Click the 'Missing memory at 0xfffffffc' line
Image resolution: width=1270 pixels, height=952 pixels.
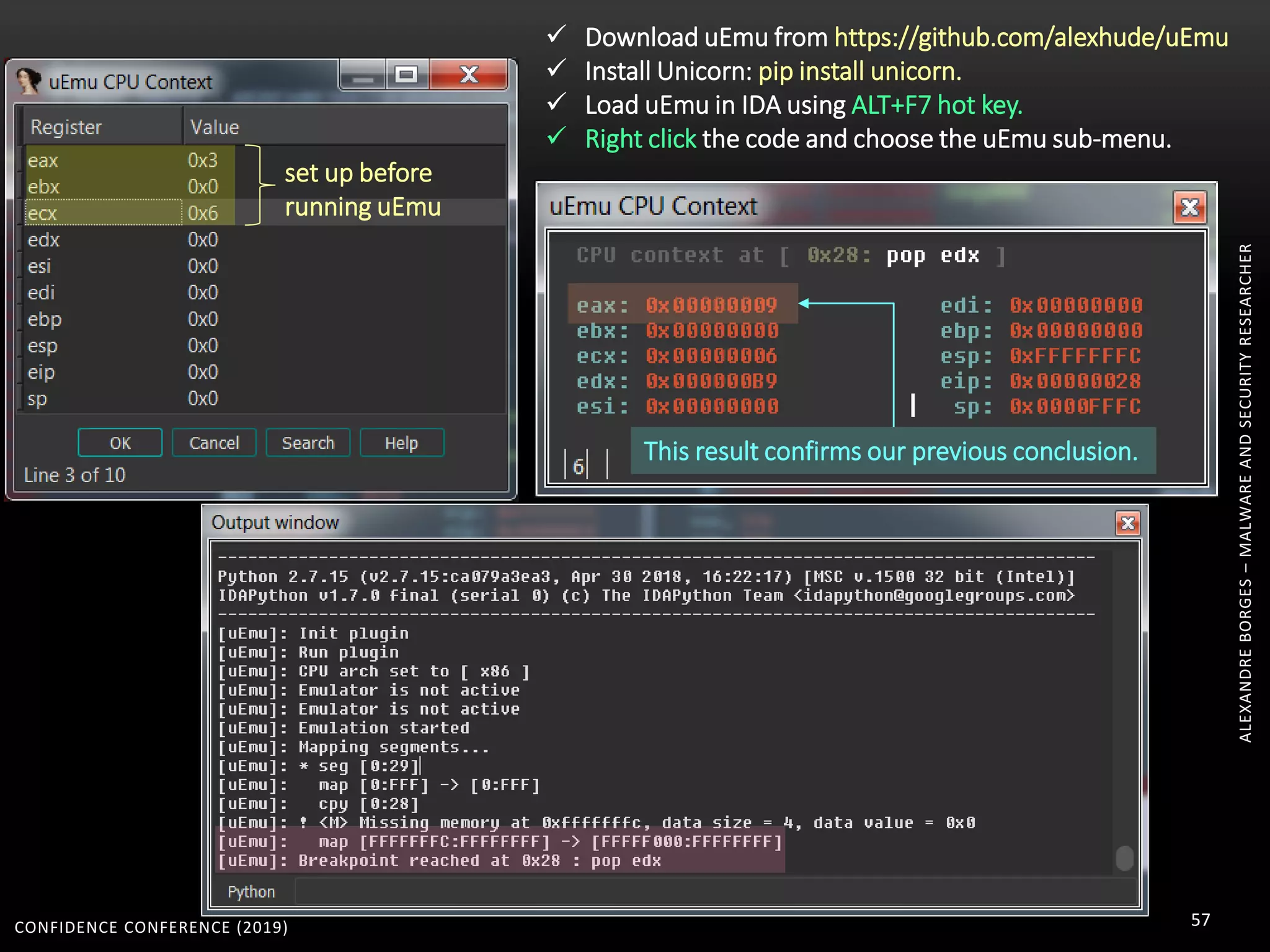596,822
